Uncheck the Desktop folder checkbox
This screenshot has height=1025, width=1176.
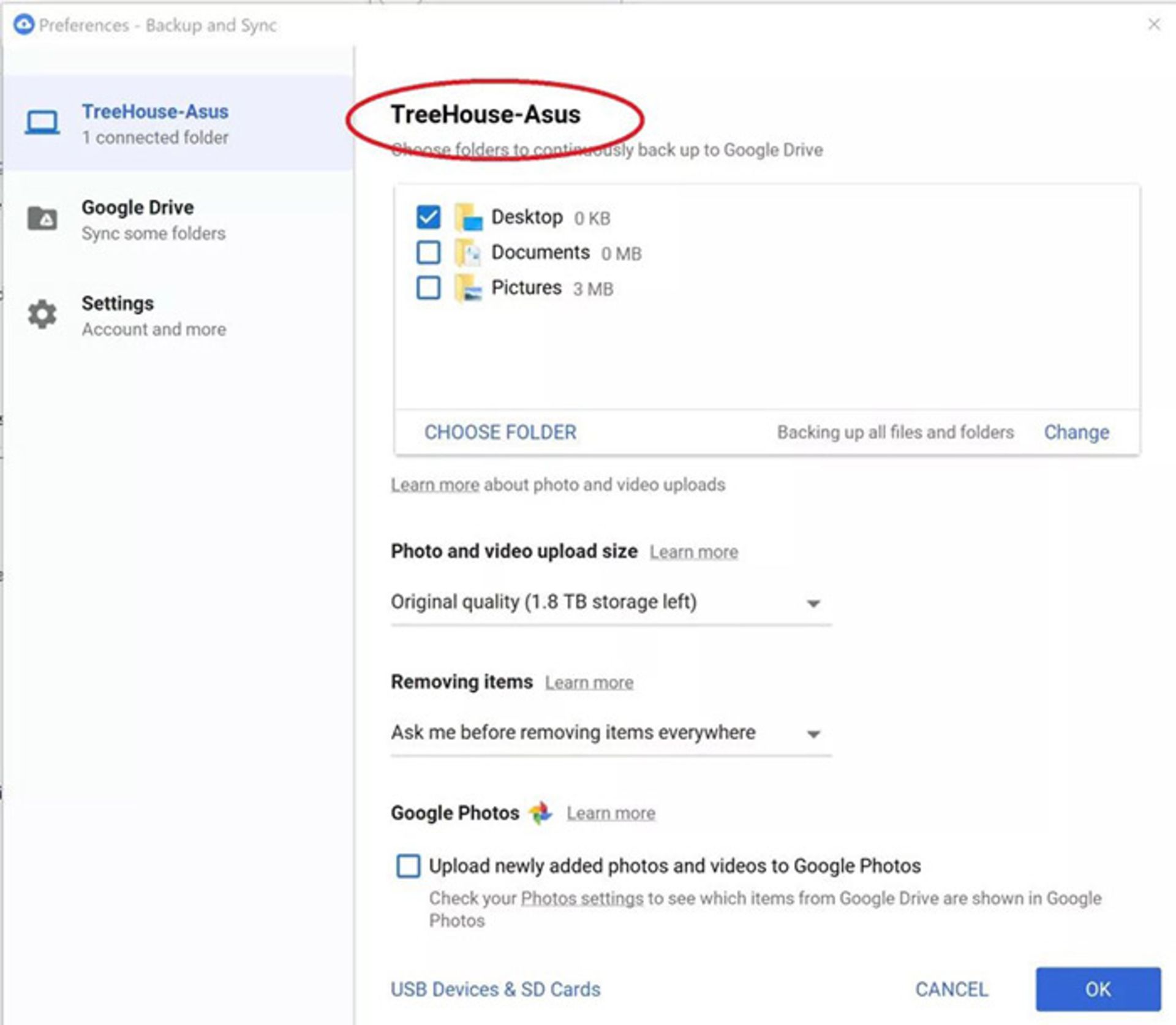[x=428, y=217]
